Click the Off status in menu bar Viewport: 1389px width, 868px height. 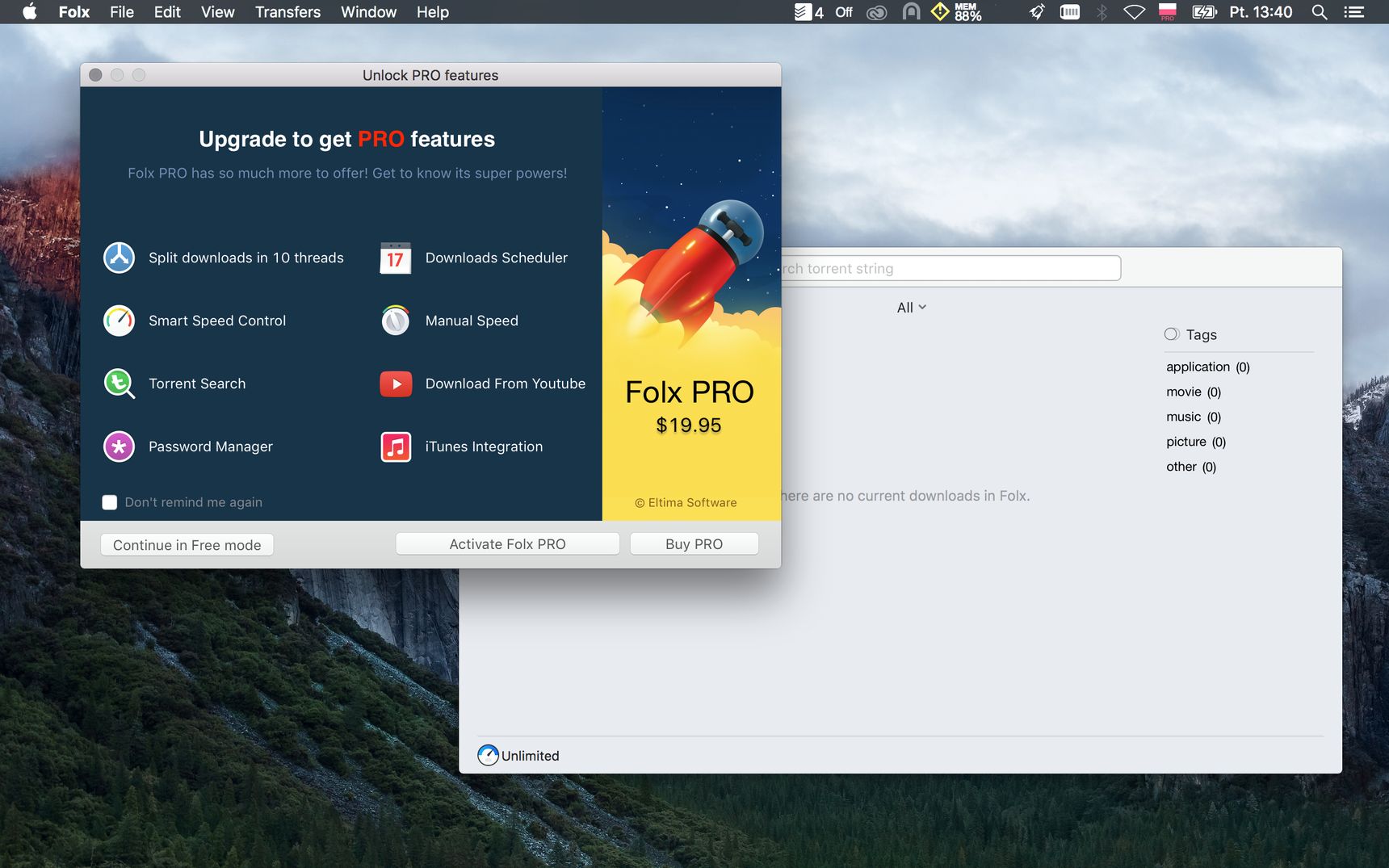844,12
